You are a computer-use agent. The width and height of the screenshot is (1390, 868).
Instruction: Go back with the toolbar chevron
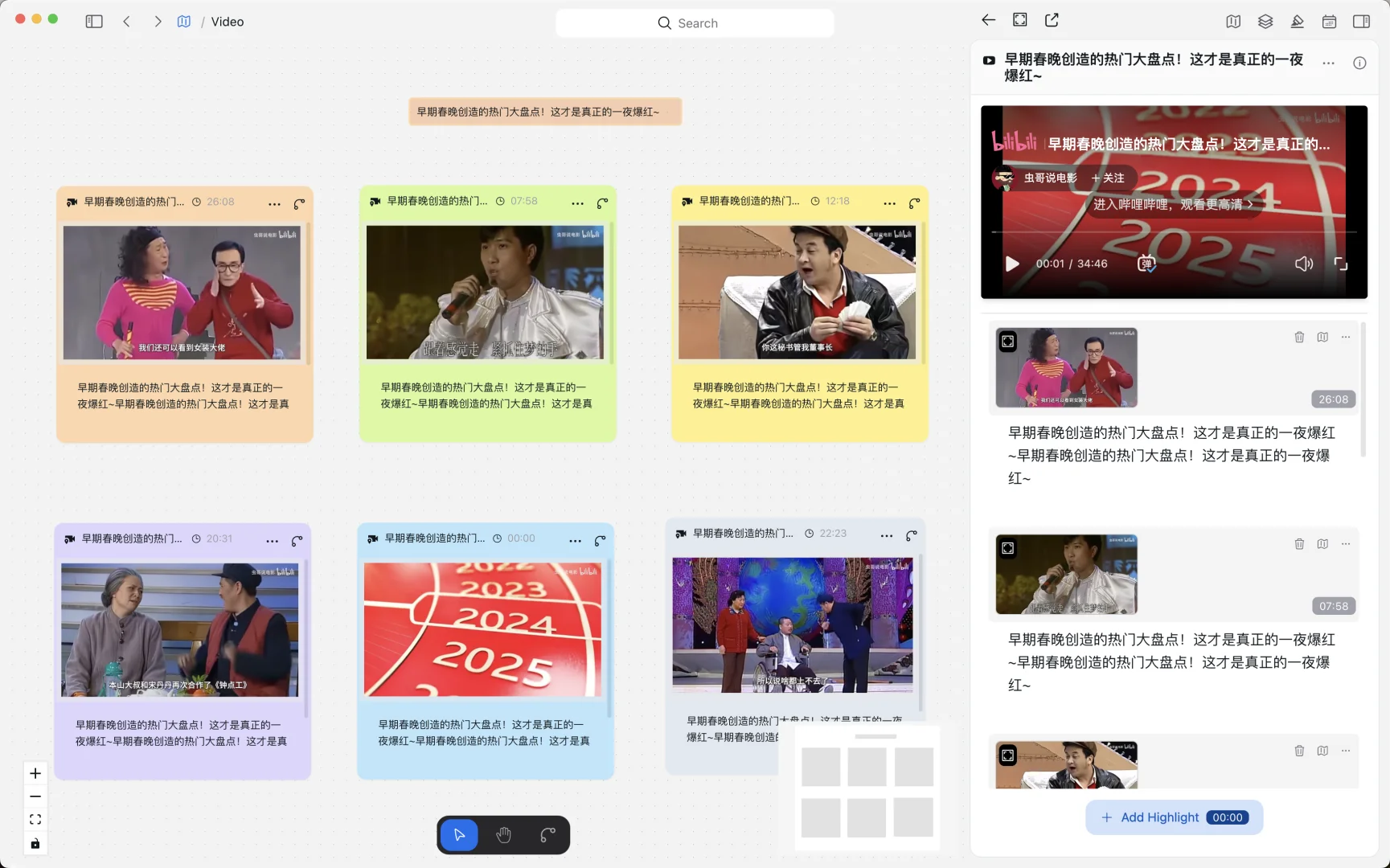click(127, 22)
